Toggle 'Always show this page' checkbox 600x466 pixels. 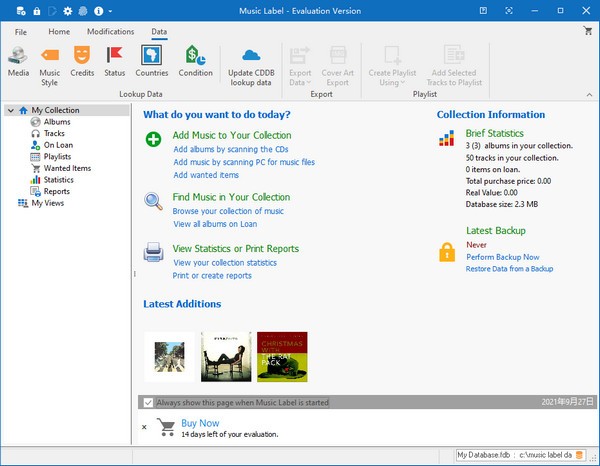click(x=148, y=402)
